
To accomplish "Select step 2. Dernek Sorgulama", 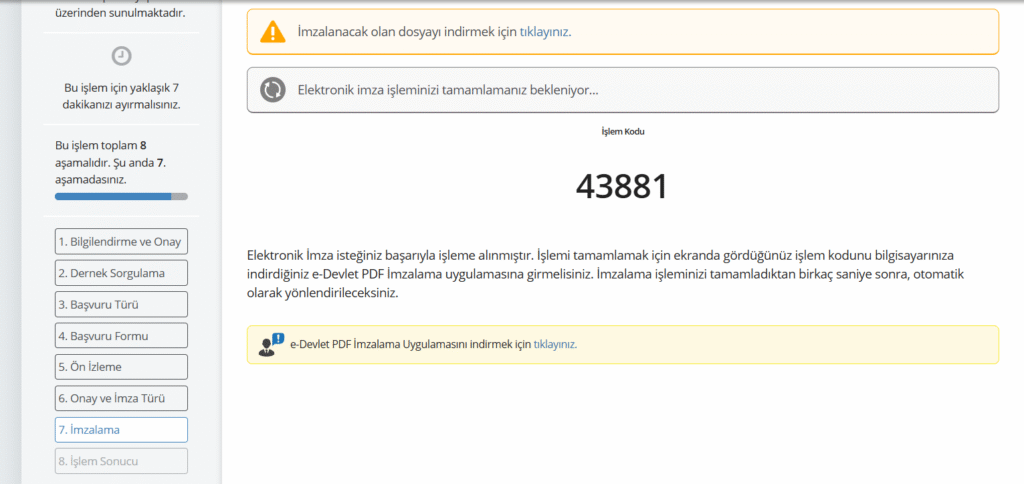I will 121,273.
